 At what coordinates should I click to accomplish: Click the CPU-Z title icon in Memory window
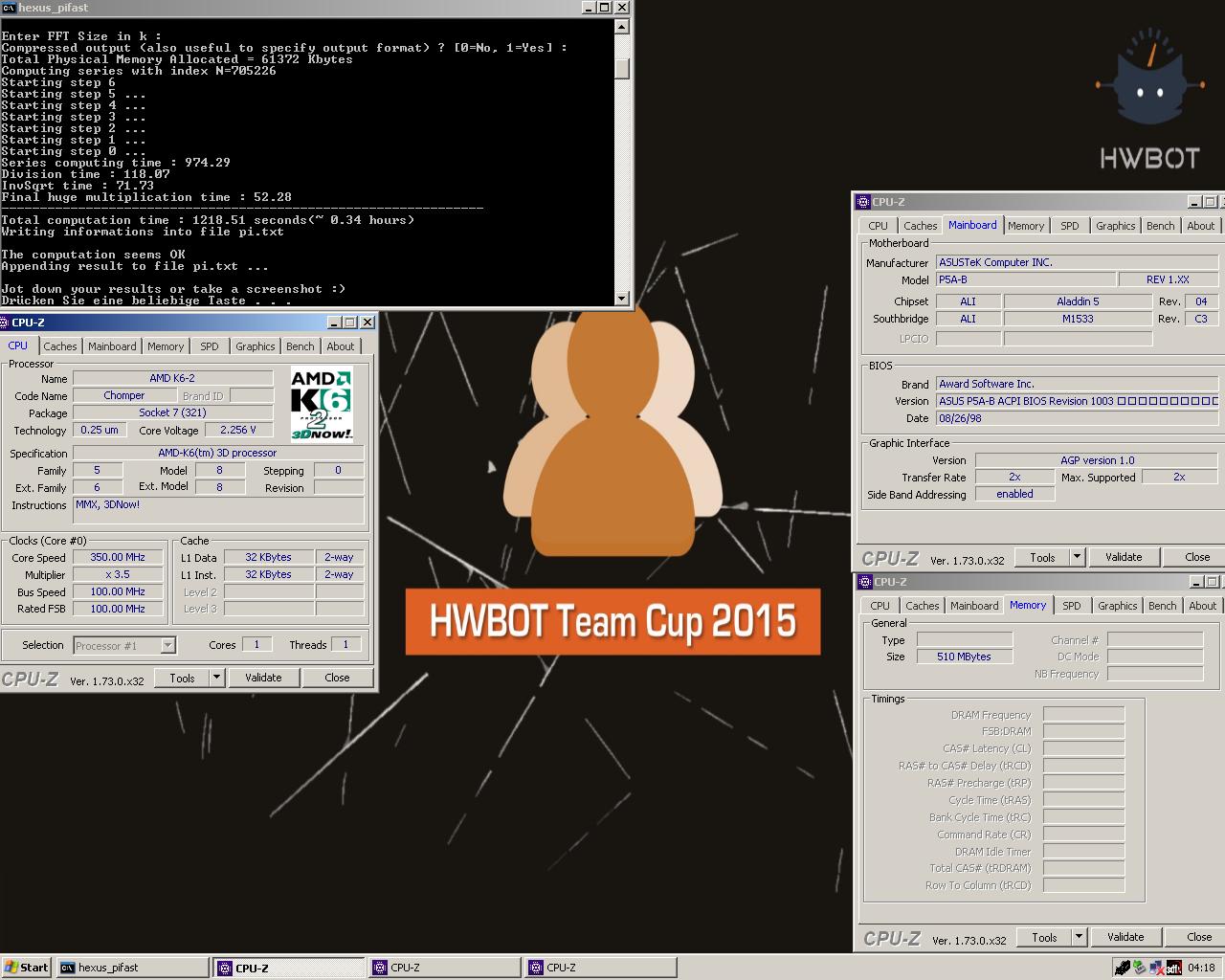click(865, 582)
